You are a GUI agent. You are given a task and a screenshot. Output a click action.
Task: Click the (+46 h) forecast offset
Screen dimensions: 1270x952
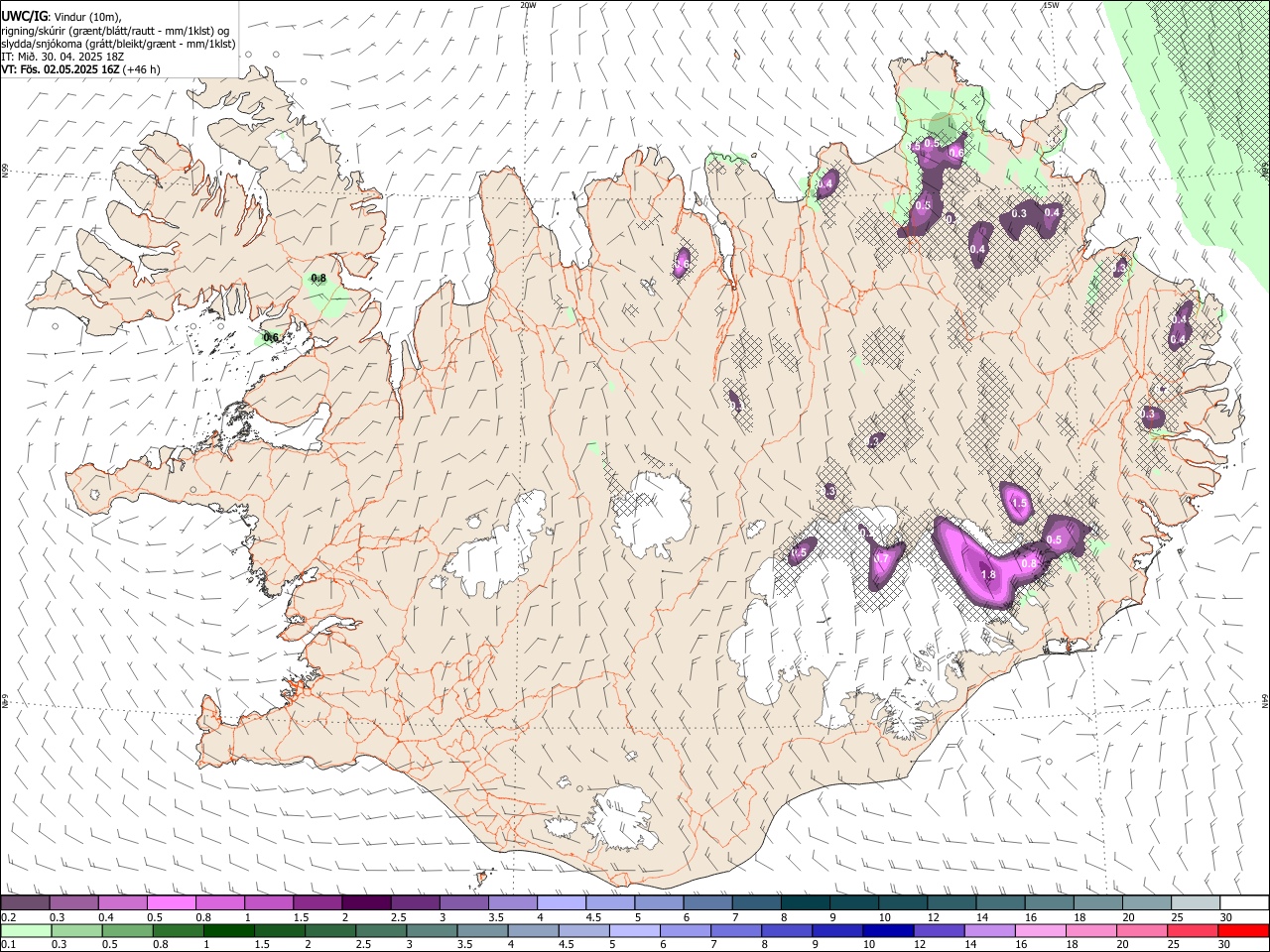(x=142, y=69)
